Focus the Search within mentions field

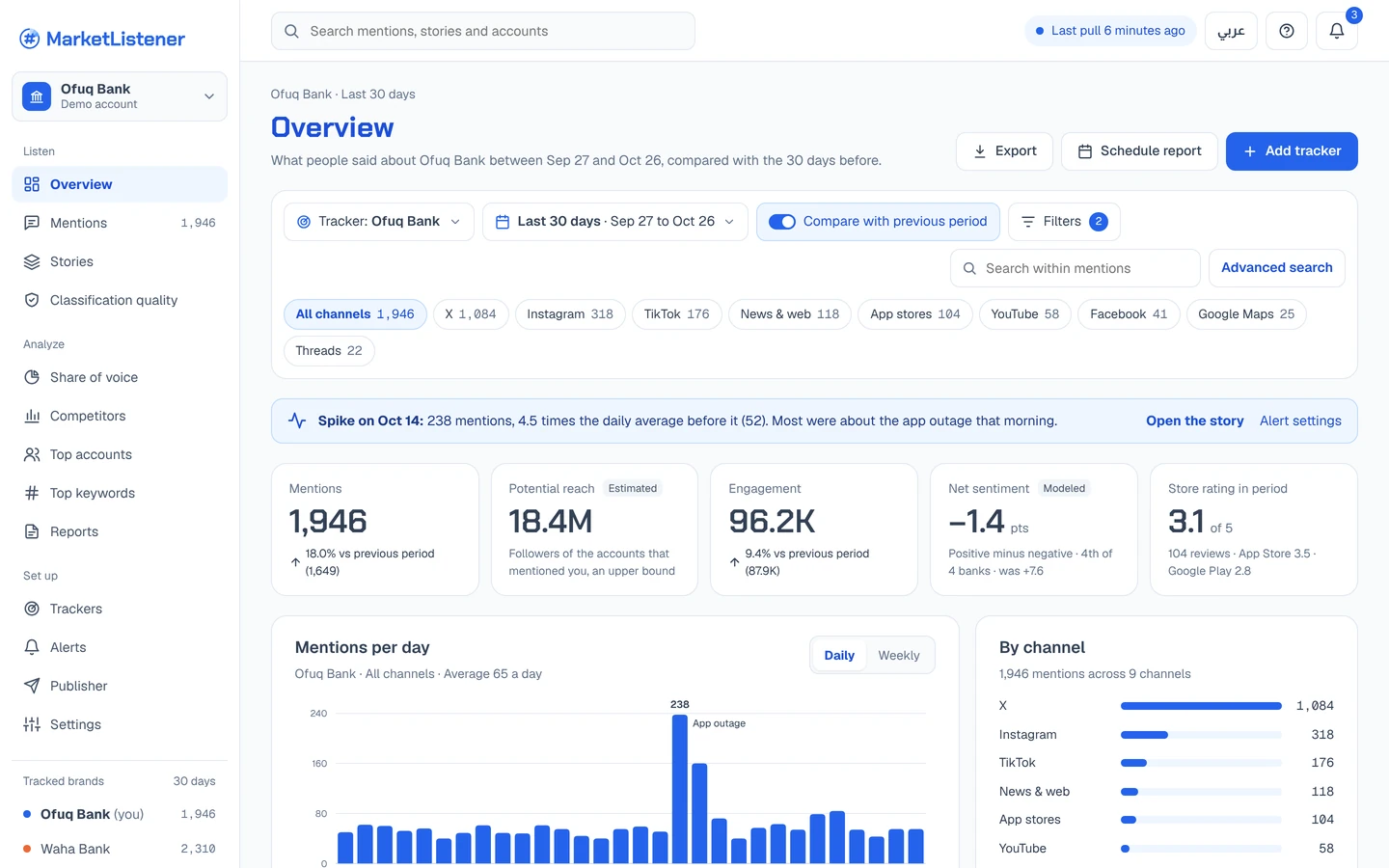(1076, 268)
